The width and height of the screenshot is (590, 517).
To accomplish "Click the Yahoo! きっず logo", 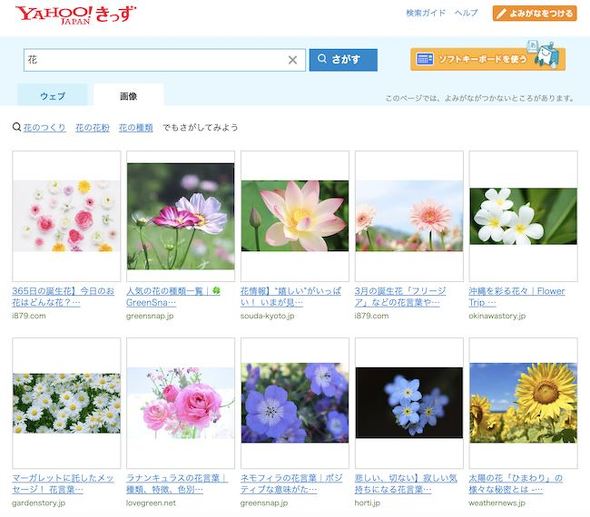I will point(75,15).
